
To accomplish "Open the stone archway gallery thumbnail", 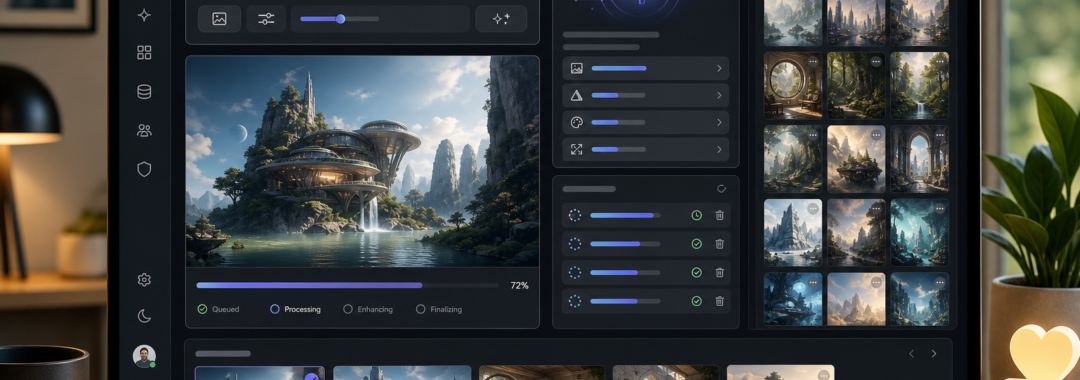I will (920, 158).
